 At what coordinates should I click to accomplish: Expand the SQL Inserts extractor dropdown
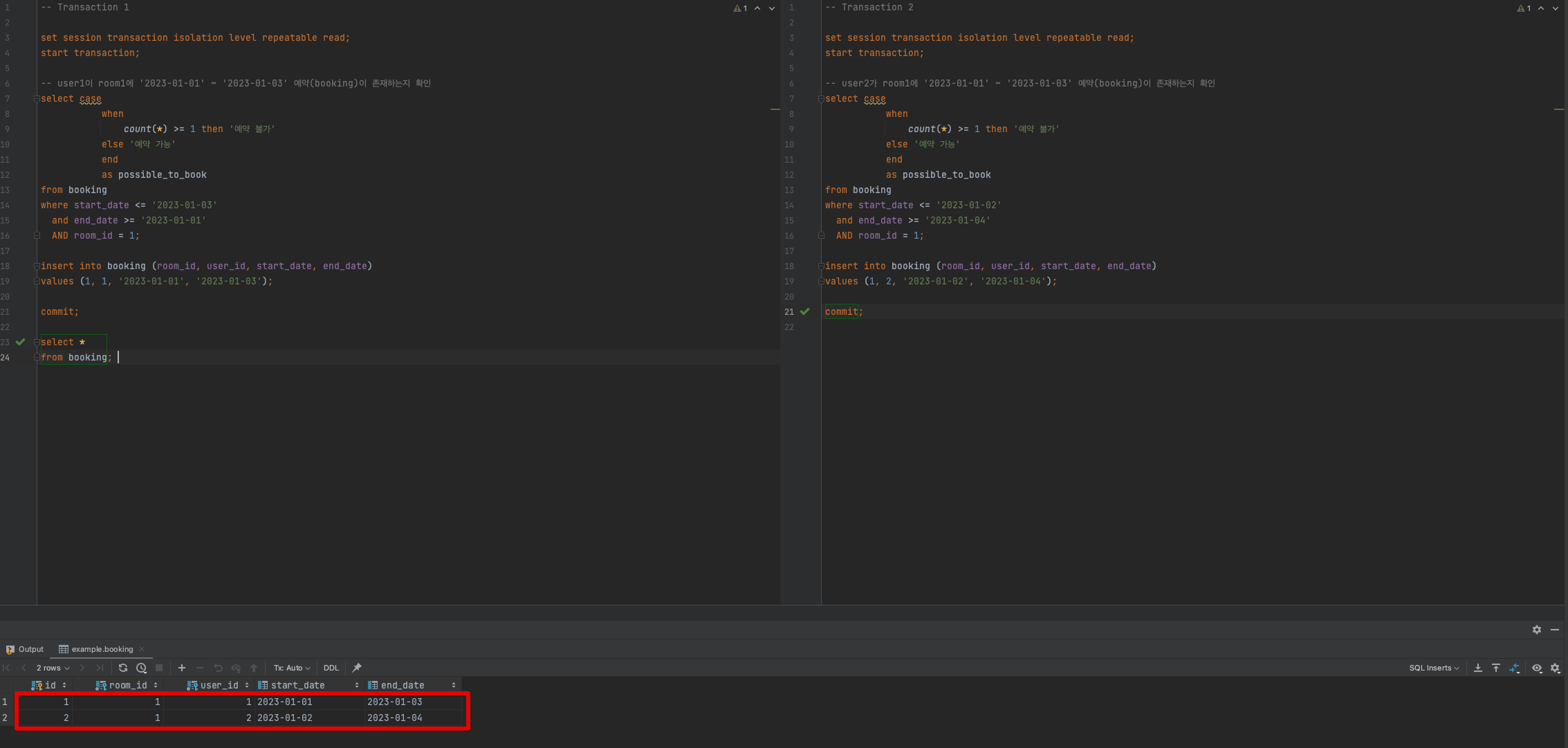[1434, 668]
